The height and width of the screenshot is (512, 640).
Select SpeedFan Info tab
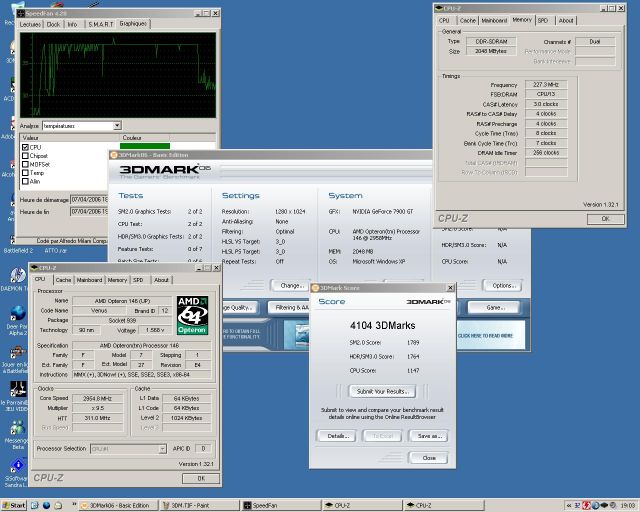pos(73,24)
